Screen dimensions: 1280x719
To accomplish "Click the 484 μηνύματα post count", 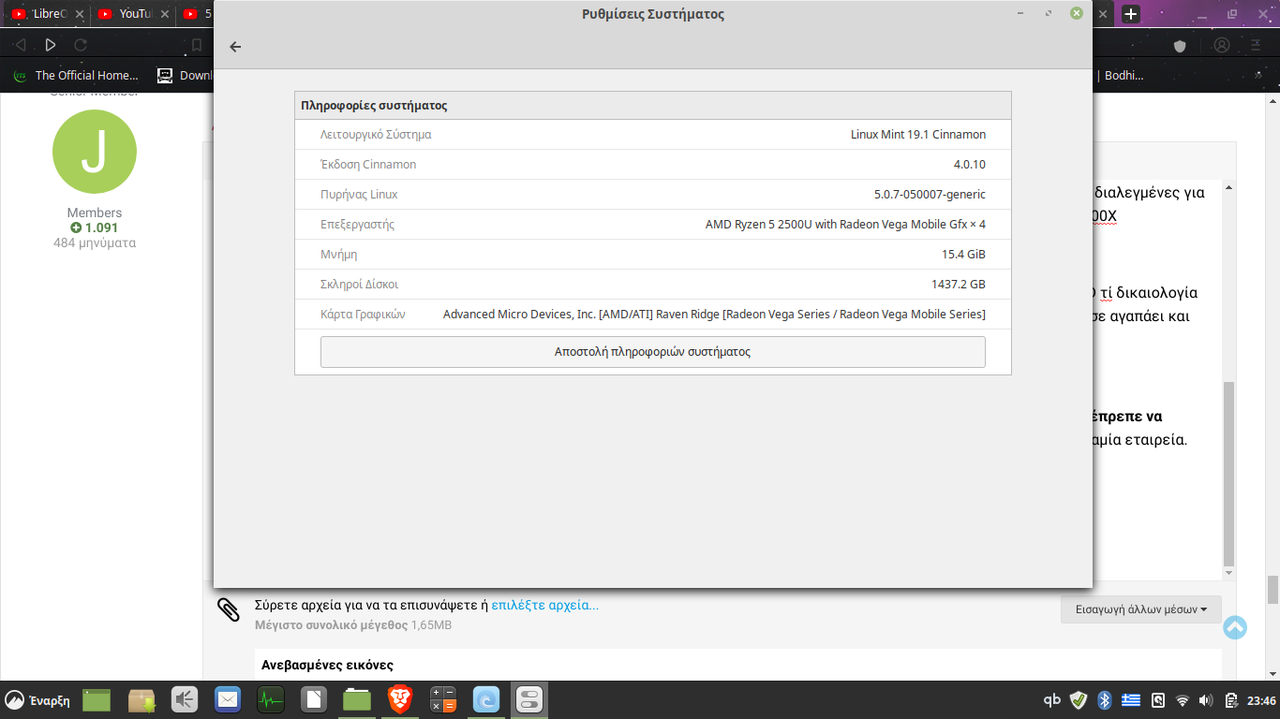I will pyautogui.click(x=94, y=243).
